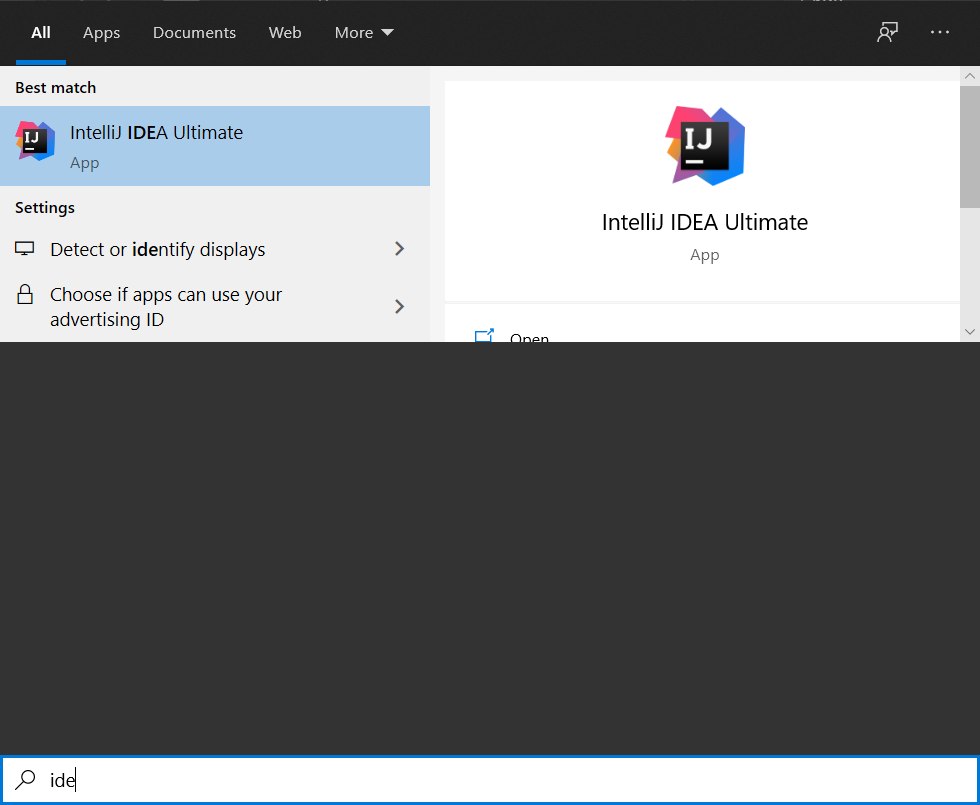Viewport: 980px width, 805px height.
Task: Expand arrow for Detect or identify displays
Action: (399, 249)
